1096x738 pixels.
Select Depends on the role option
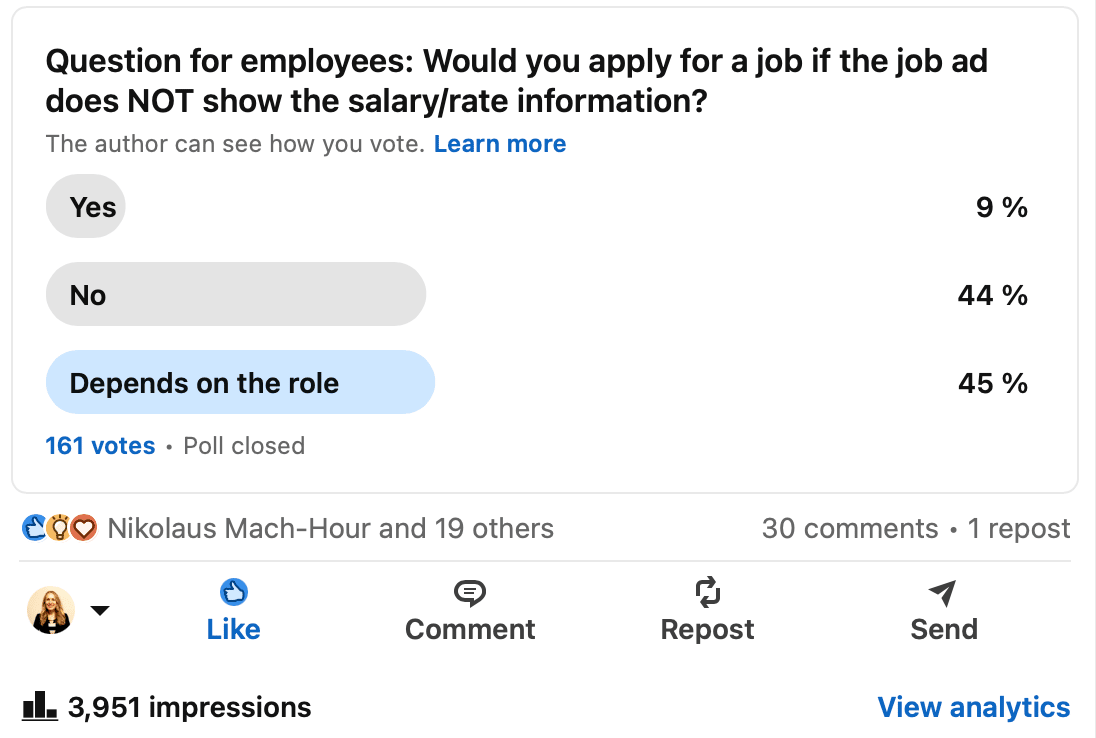tap(240, 382)
